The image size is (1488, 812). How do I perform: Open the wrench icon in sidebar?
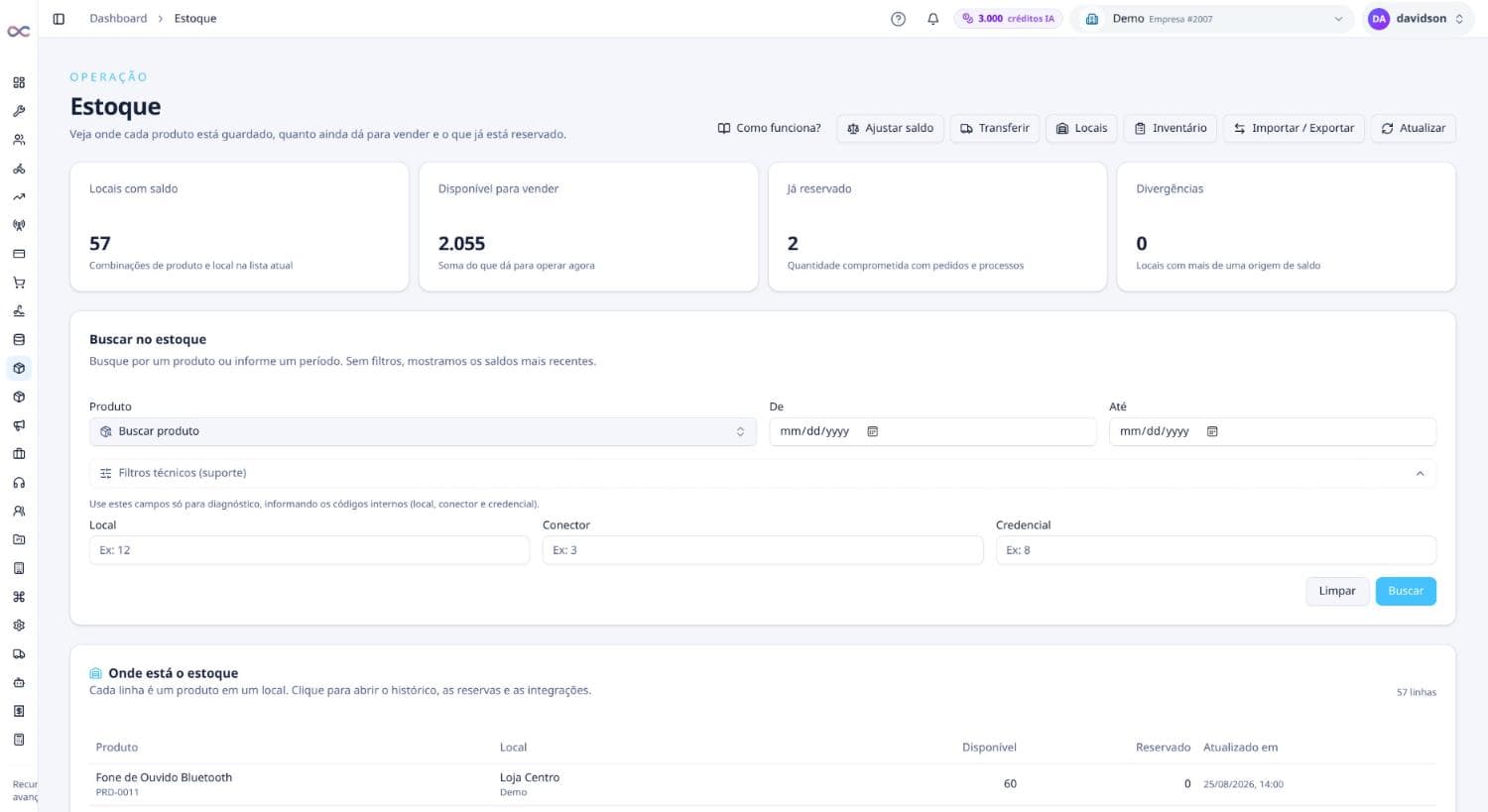click(19, 111)
